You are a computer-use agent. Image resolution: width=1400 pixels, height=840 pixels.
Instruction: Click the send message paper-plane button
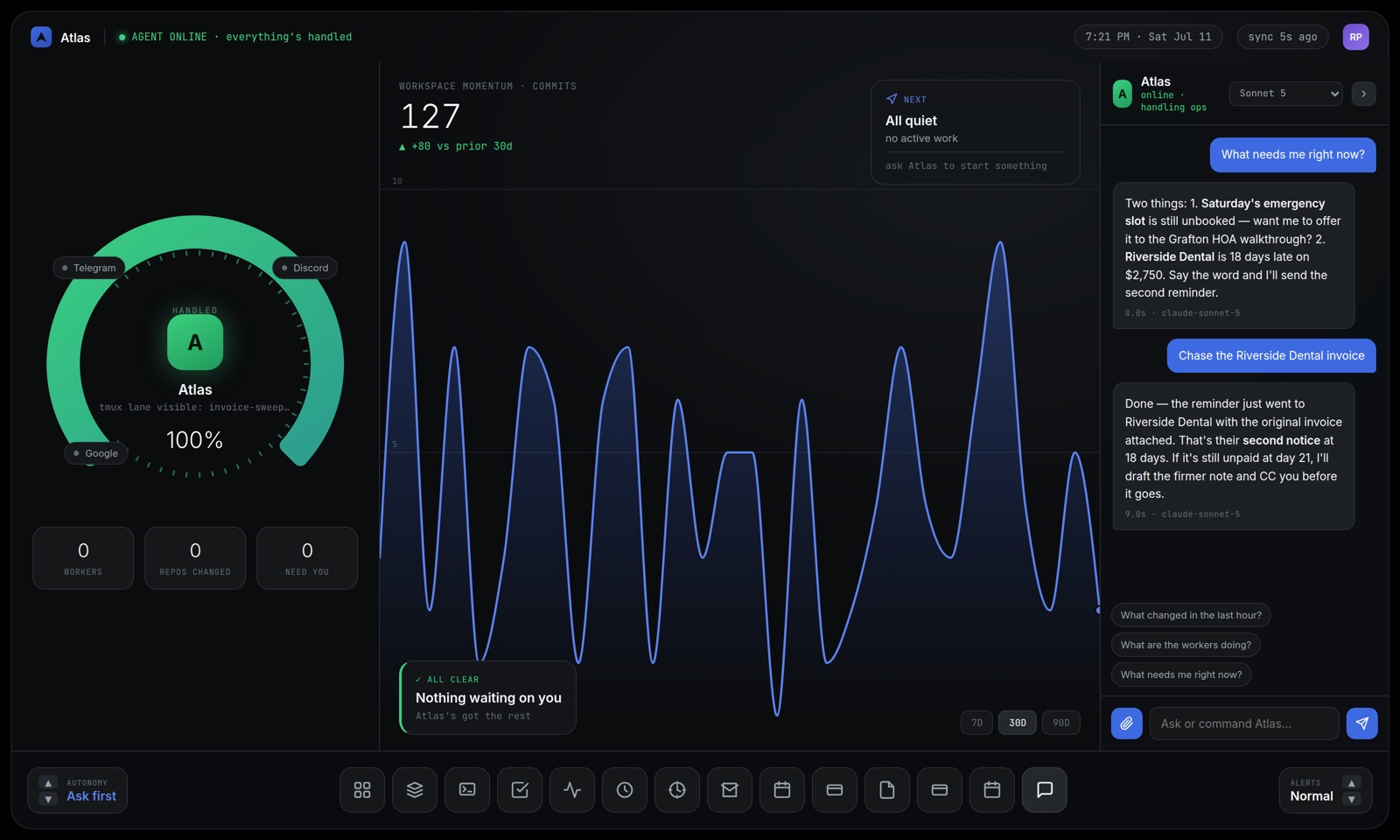(x=1362, y=724)
